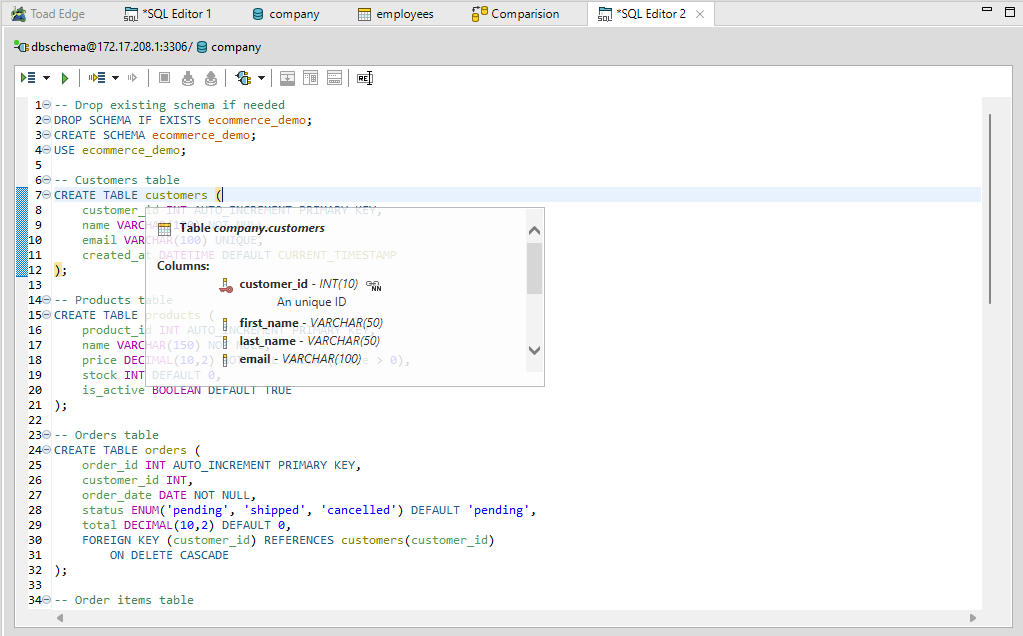Viewport: 1023px width, 636px height.
Task: Click the Rollback transaction icon
Action: (x=211, y=78)
